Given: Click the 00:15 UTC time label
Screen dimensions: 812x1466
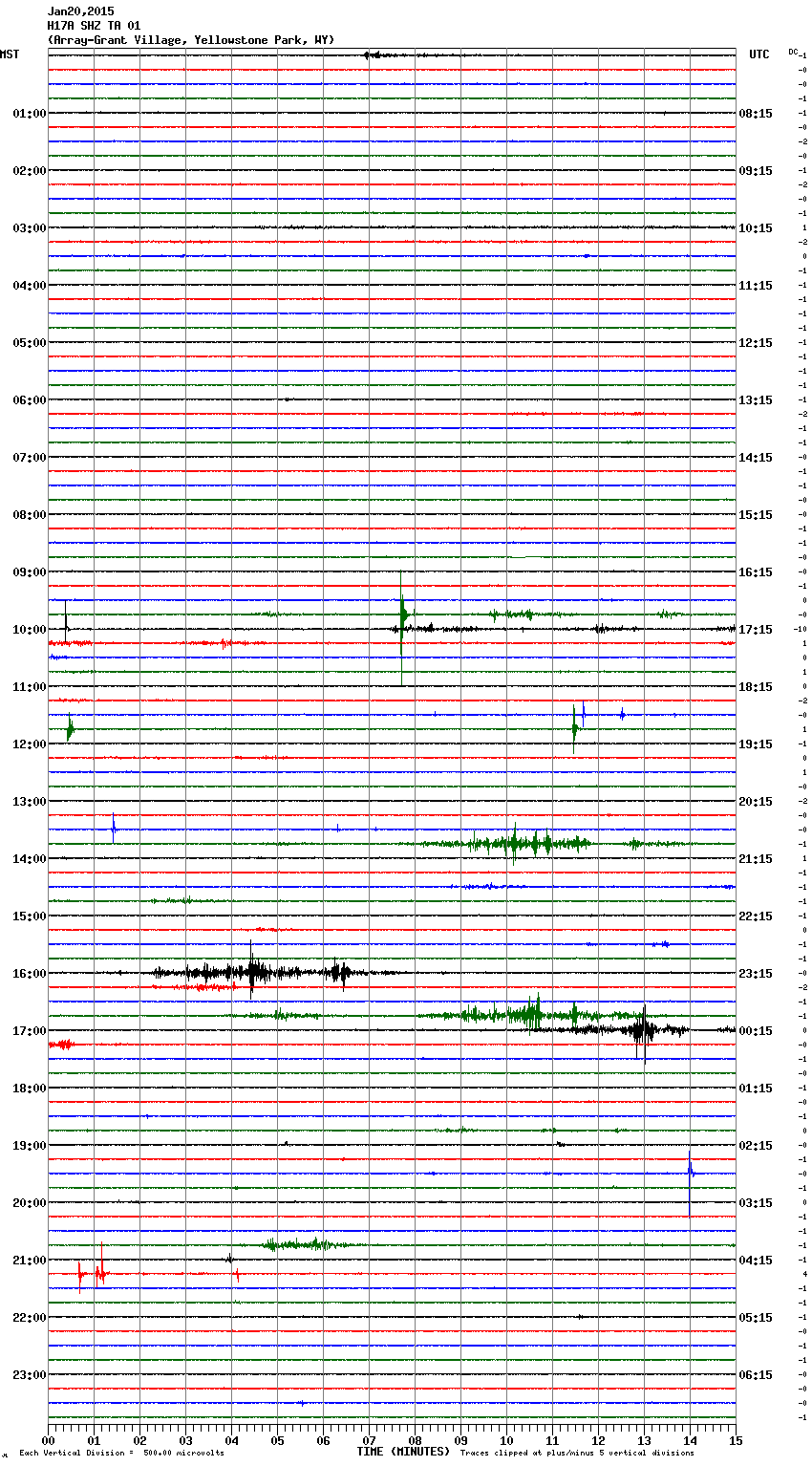Looking at the screenshot, I should pyautogui.click(x=756, y=1031).
